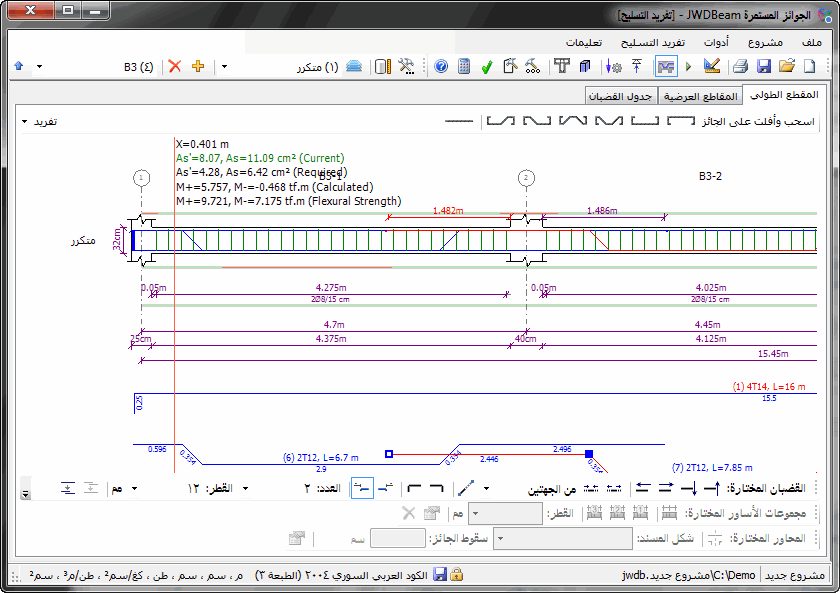Switch to the جدول القضبان tab

pos(621,97)
